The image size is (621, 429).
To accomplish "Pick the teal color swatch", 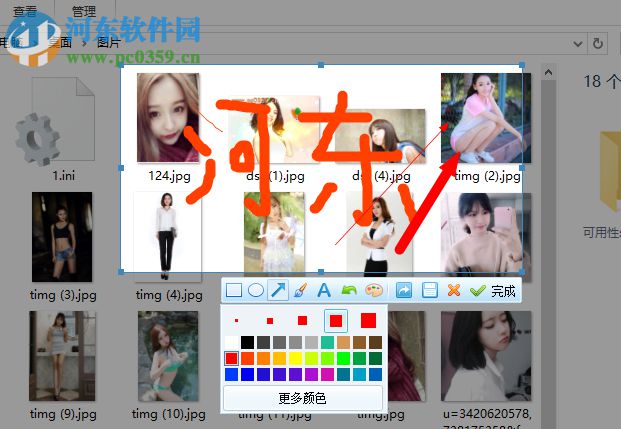I will [328, 342].
